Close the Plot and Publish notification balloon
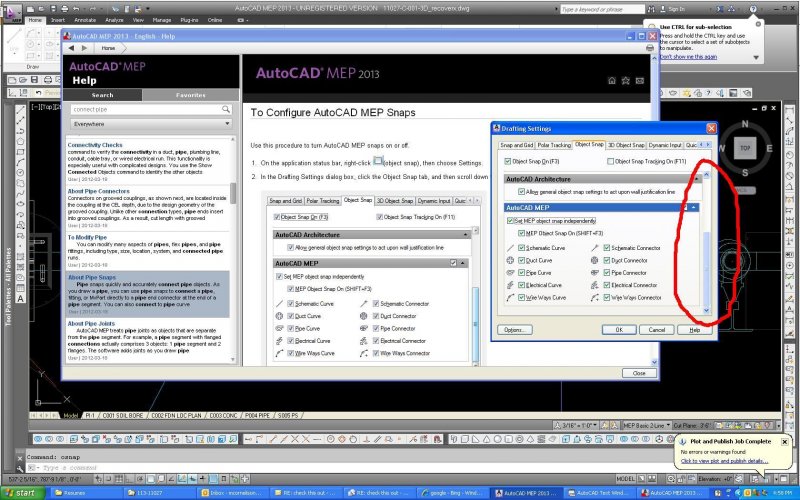The image size is (800, 500). [x=785, y=442]
